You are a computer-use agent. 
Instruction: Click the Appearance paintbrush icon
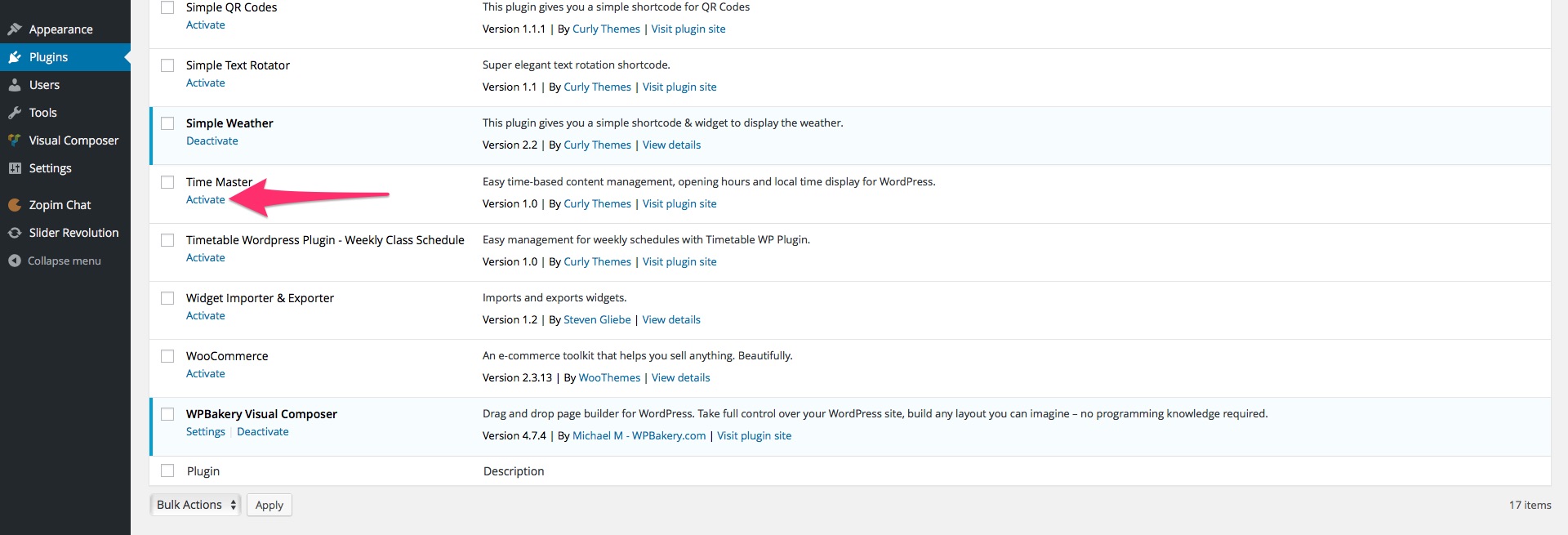[x=15, y=29]
